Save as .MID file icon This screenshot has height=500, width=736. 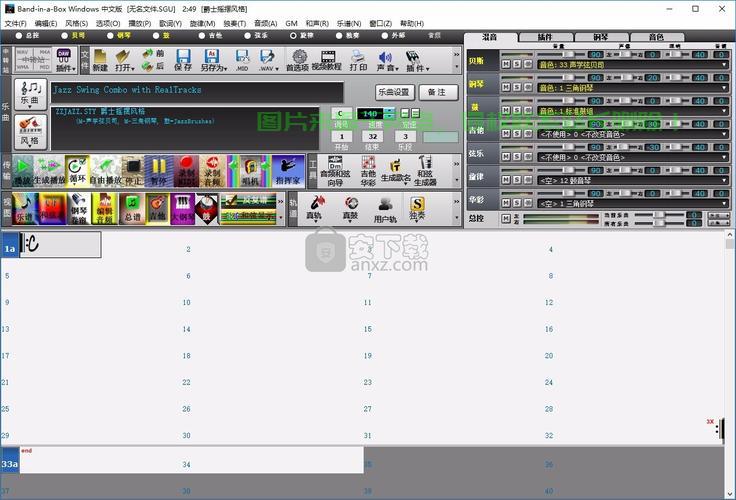pyautogui.click(x=242, y=60)
